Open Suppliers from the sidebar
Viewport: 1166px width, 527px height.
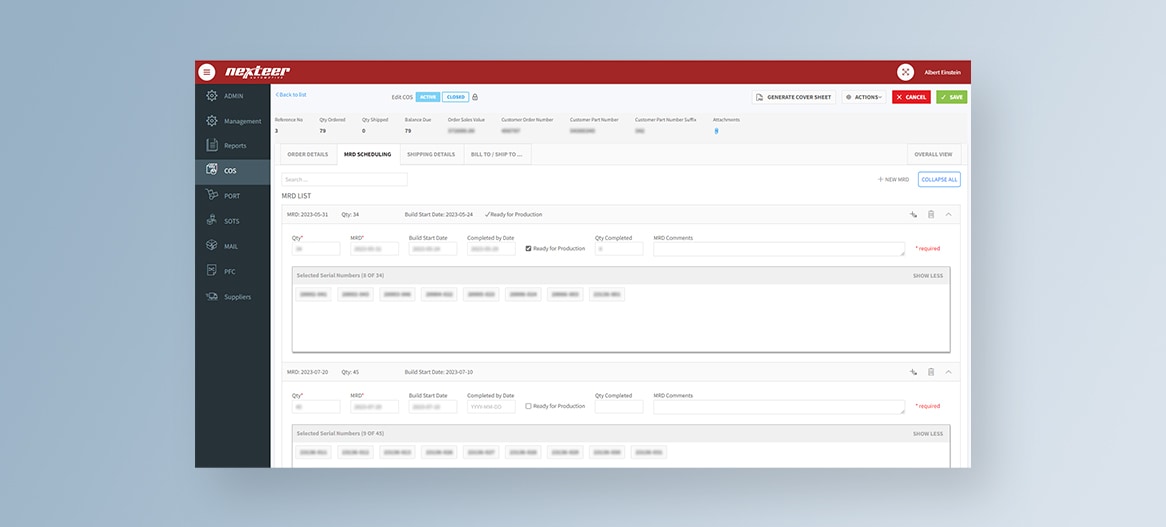coord(237,297)
